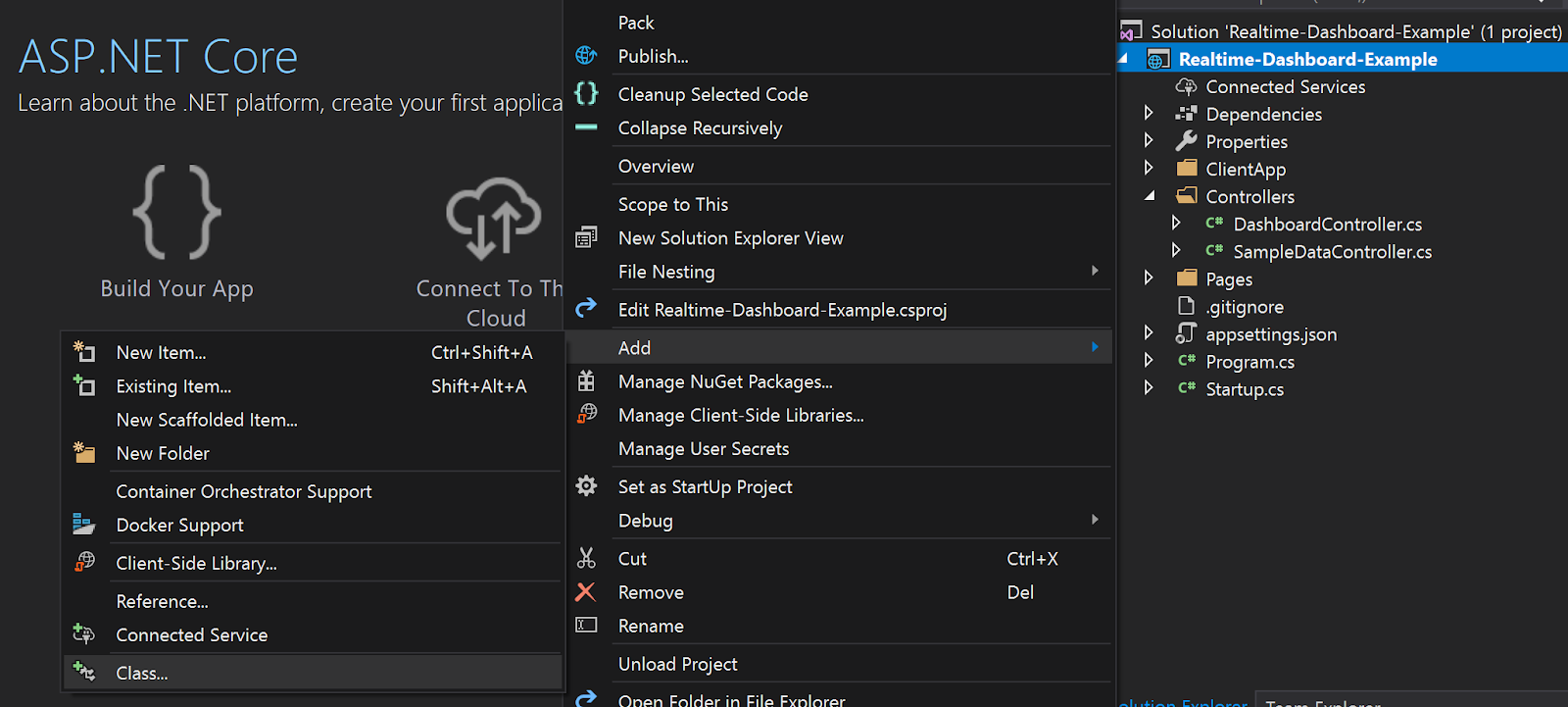The height and width of the screenshot is (707, 1568).
Task: Click the Docker Support icon
Action: [84, 525]
